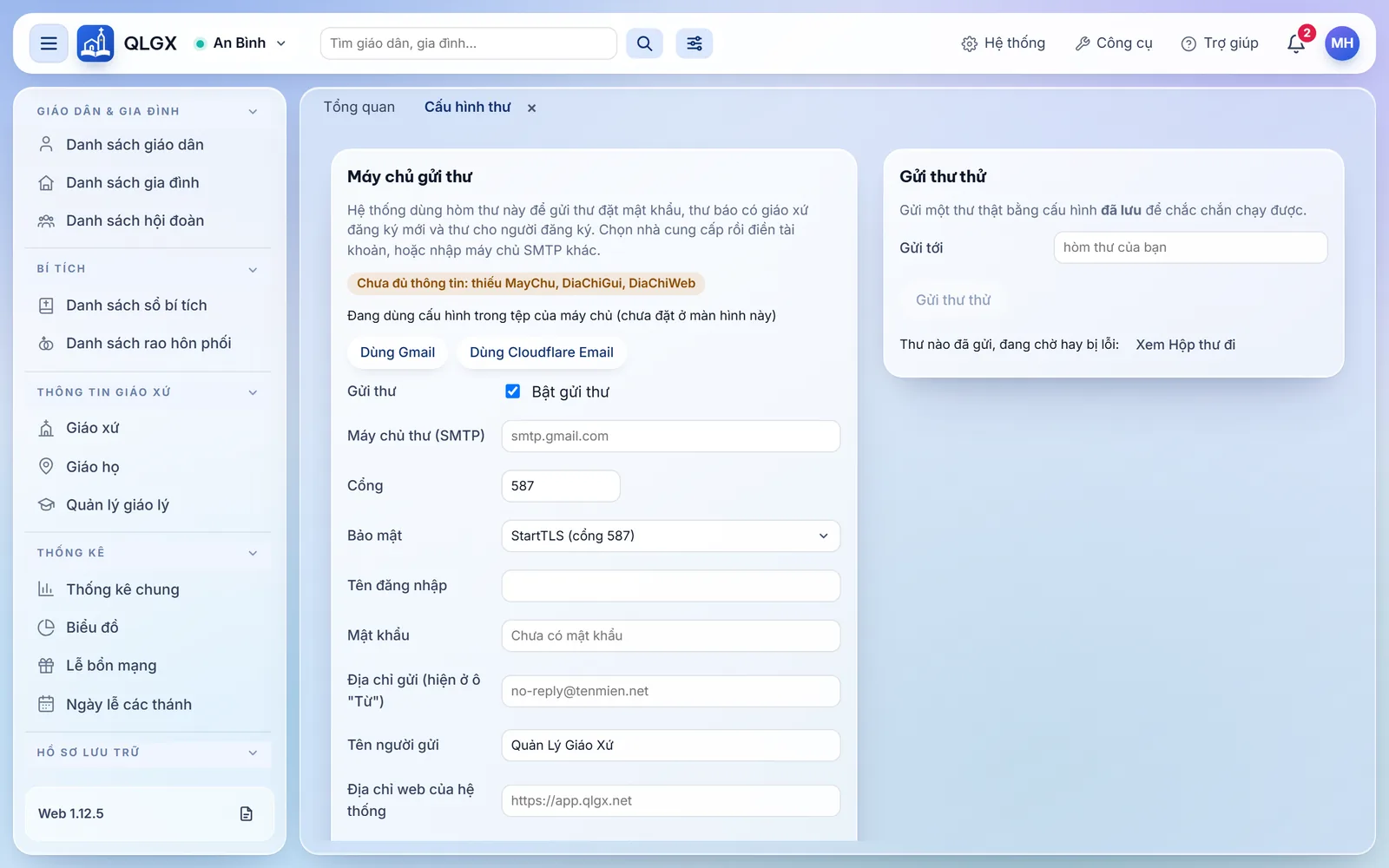Screen dimensions: 1389x868
Task: Click the Máy chủ thư SMTP field
Action: pos(671,436)
